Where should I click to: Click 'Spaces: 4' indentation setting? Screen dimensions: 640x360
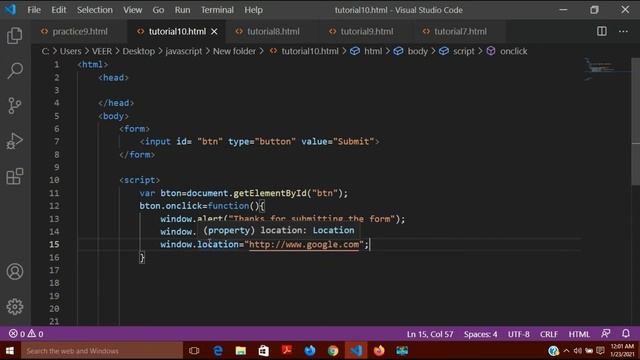480,334
